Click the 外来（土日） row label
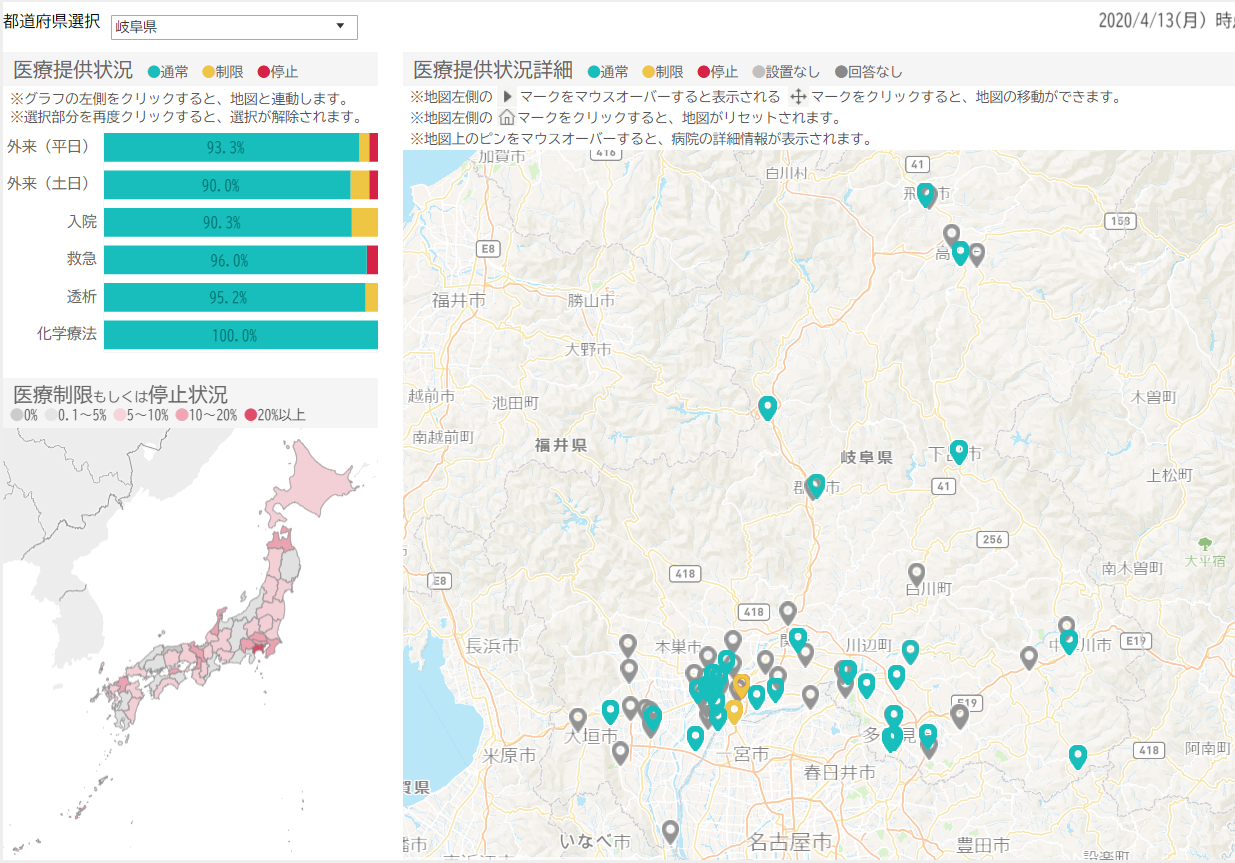1235x863 pixels. click(x=48, y=184)
